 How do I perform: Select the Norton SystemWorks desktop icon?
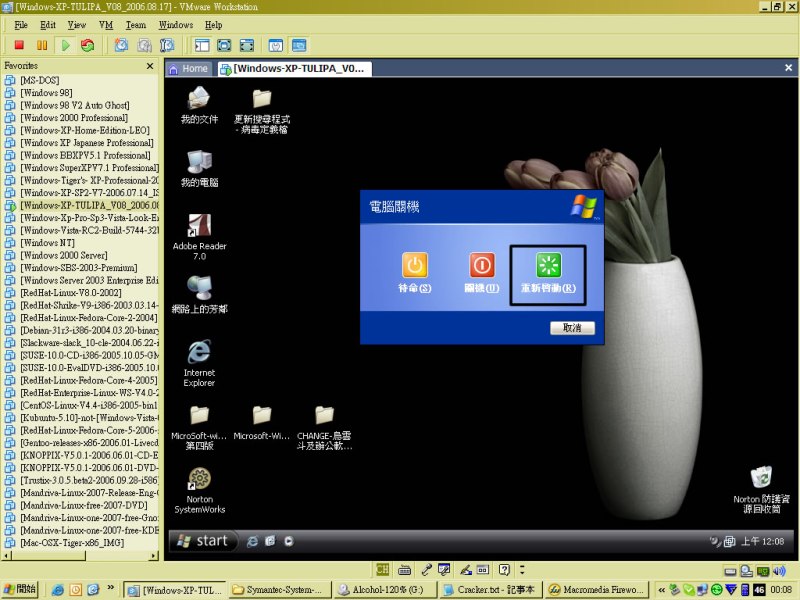199,491
